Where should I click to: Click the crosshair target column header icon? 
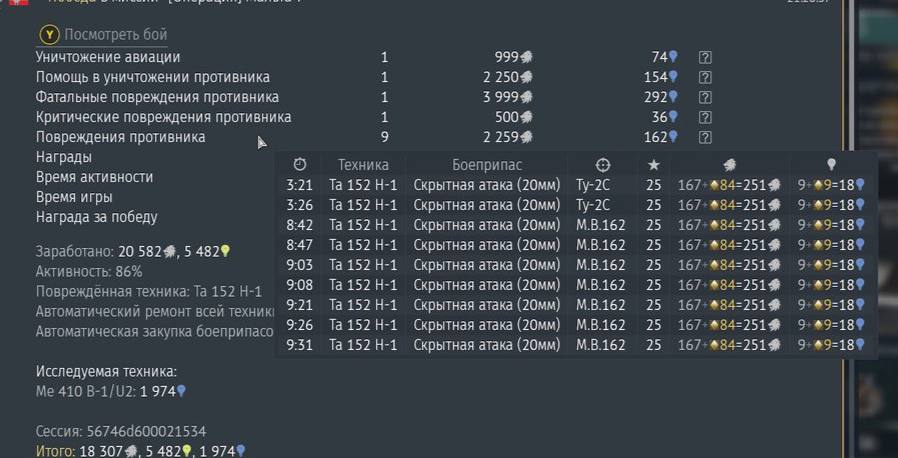pyautogui.click(x=602, y=165)
